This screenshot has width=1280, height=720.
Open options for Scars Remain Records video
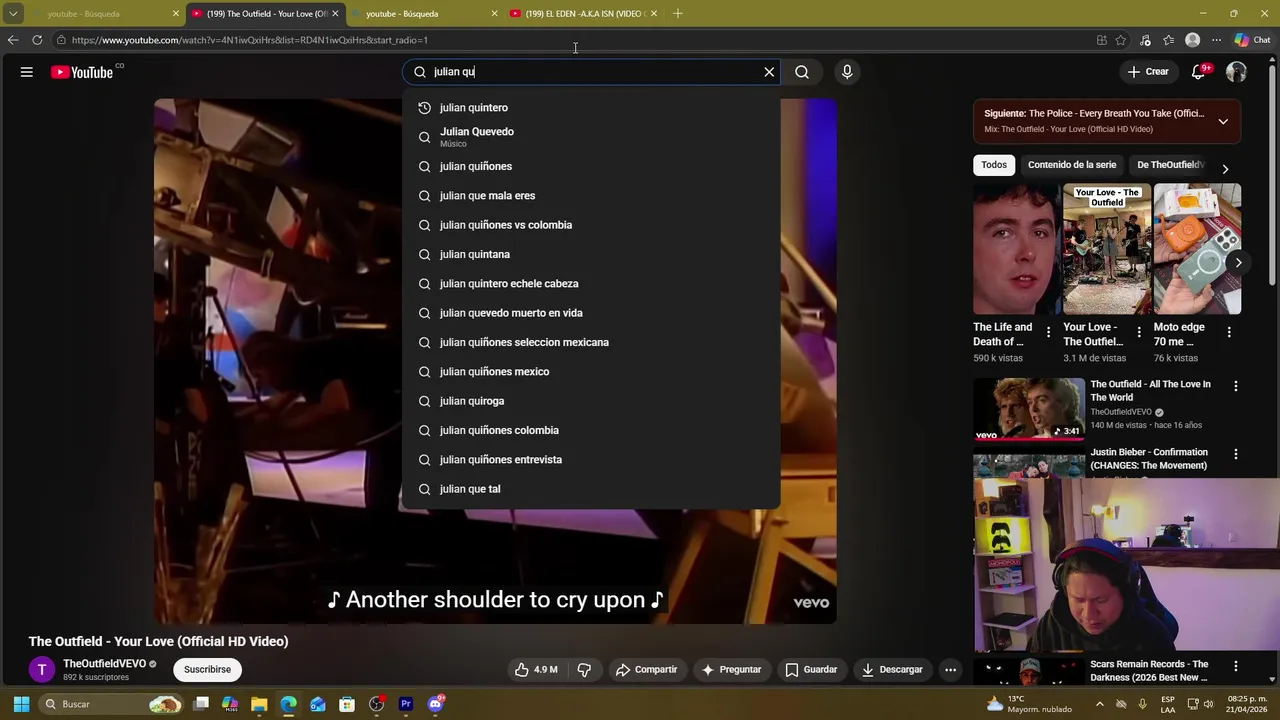(x=1236, y=666)
